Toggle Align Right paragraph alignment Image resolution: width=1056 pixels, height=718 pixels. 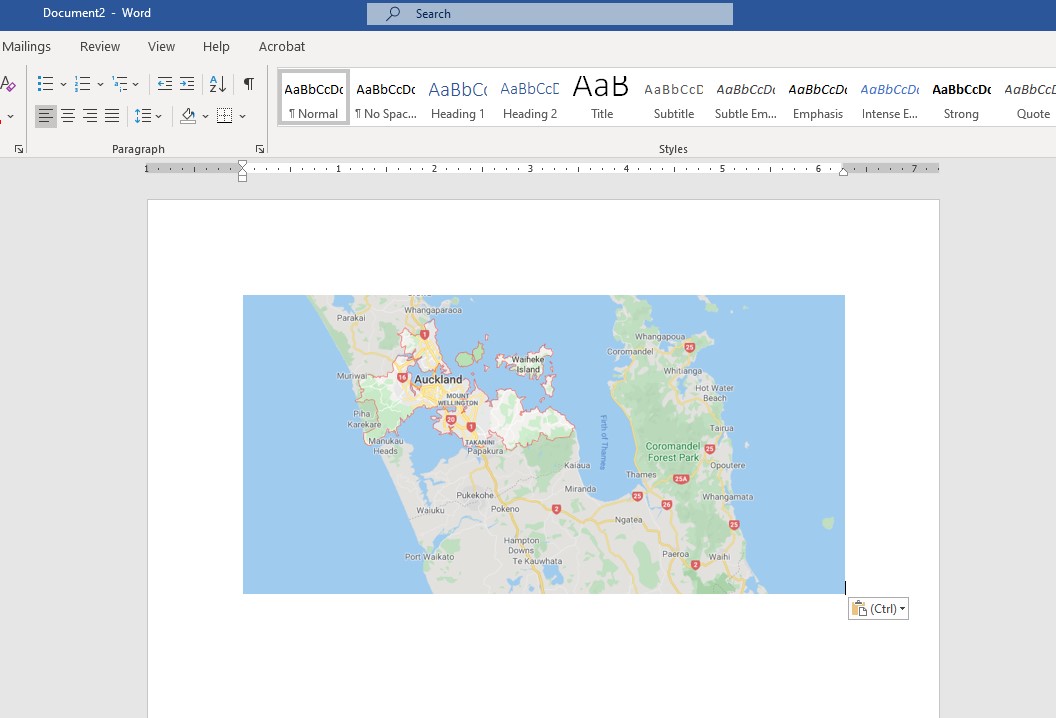pos(90,116)
